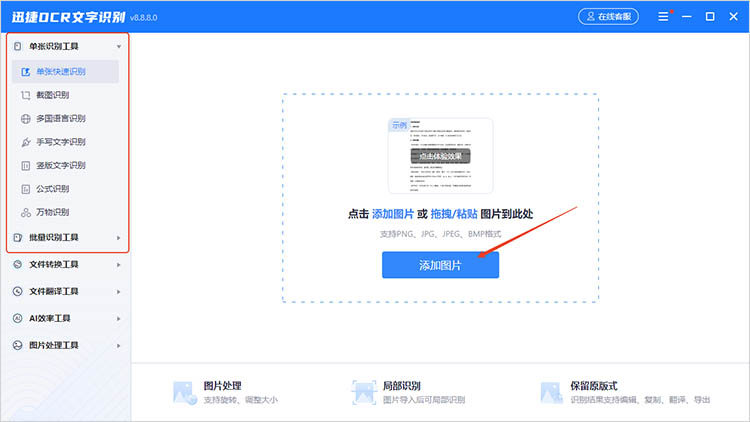Click the 保留原版式 feature icon at bottom
Image resolution: width=750 pixels, height=422 pixels.
pyautogui.click(x=551, y=393)
